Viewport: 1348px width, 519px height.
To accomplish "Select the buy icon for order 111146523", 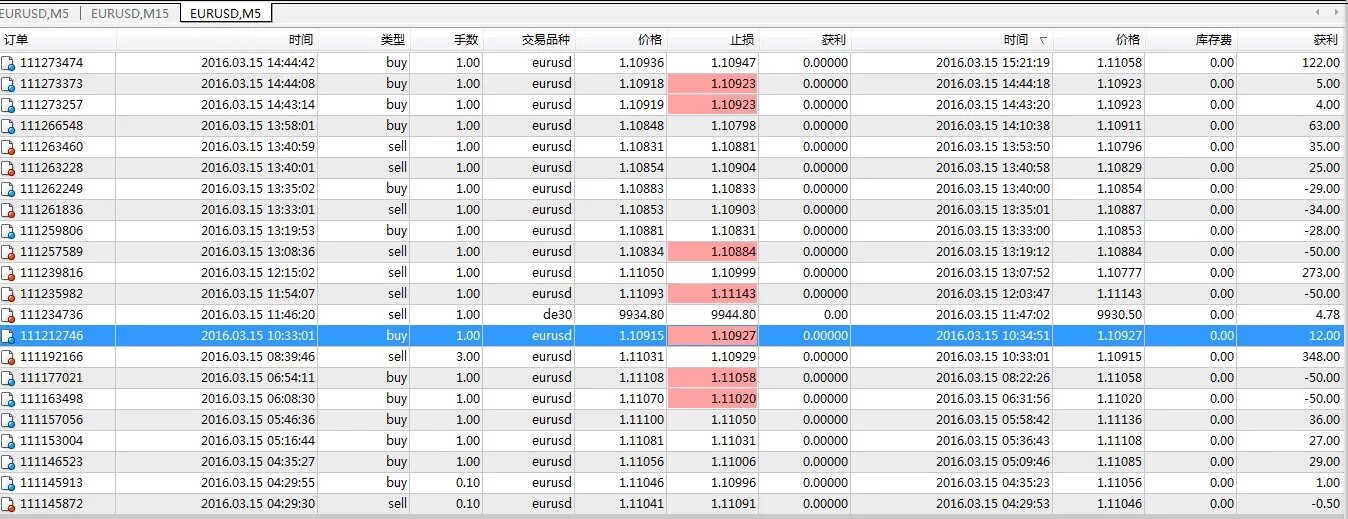I will coord(9,462).
